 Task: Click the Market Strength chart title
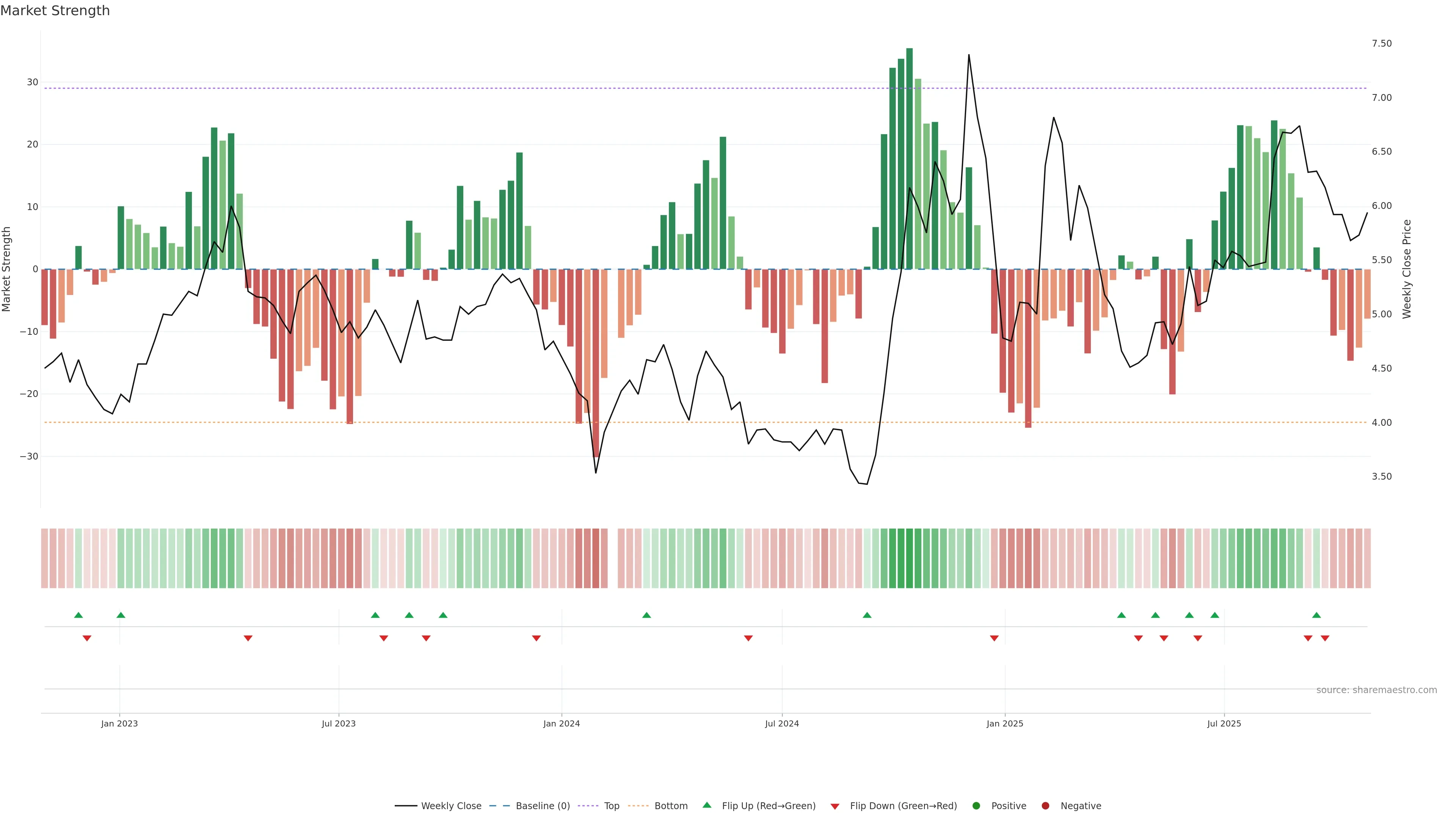coord(55,11)
